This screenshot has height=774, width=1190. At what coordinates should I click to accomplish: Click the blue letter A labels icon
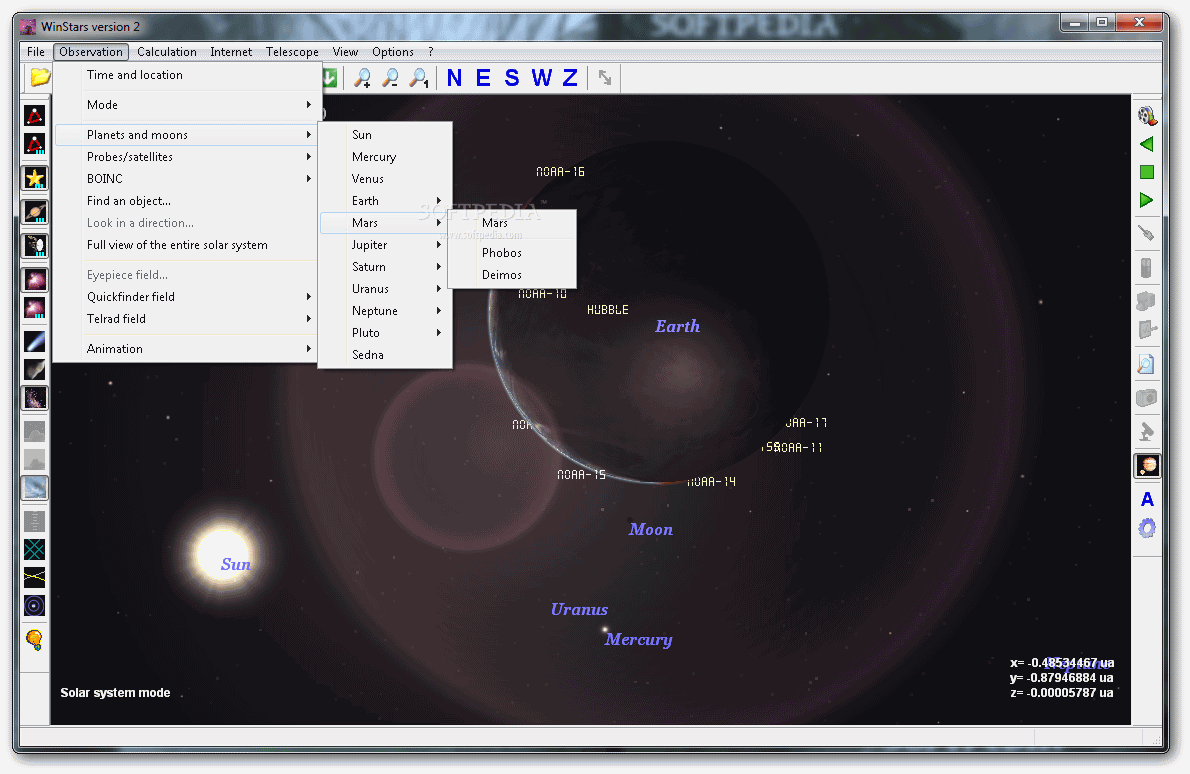[x=1147, y=499]
